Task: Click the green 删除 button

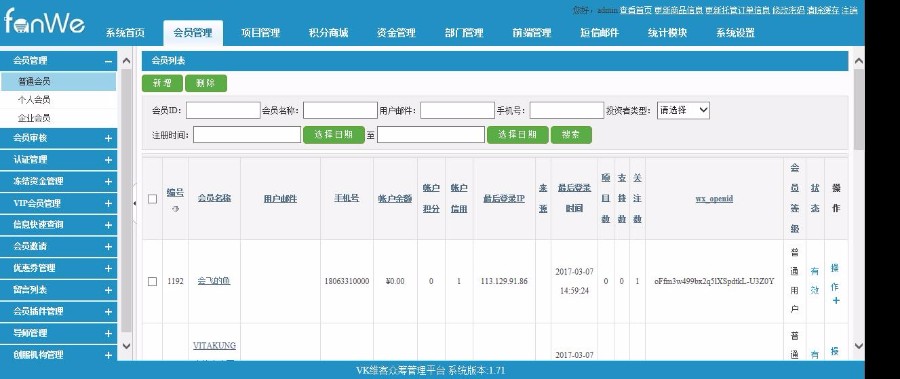Action: point(205,83)
